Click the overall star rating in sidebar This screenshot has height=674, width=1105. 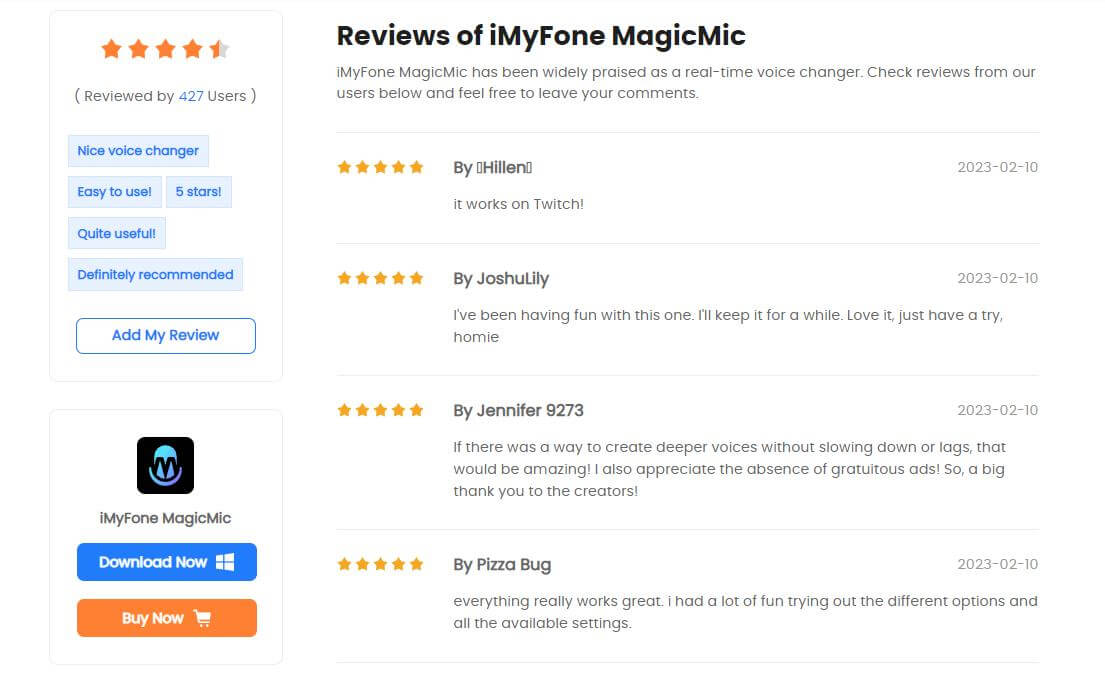click(x=166, y=49)
